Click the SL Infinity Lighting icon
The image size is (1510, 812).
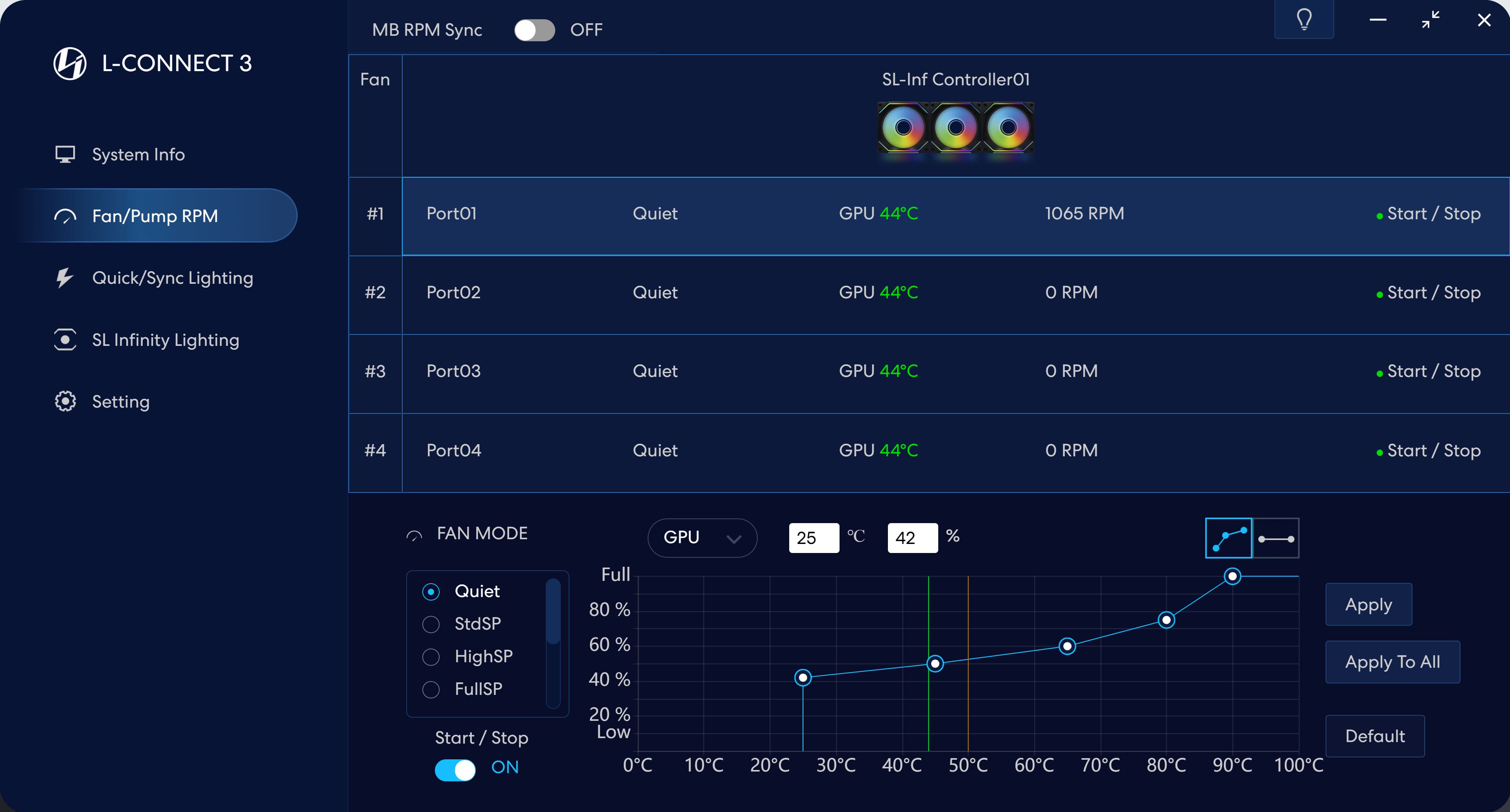pos(65,340)
